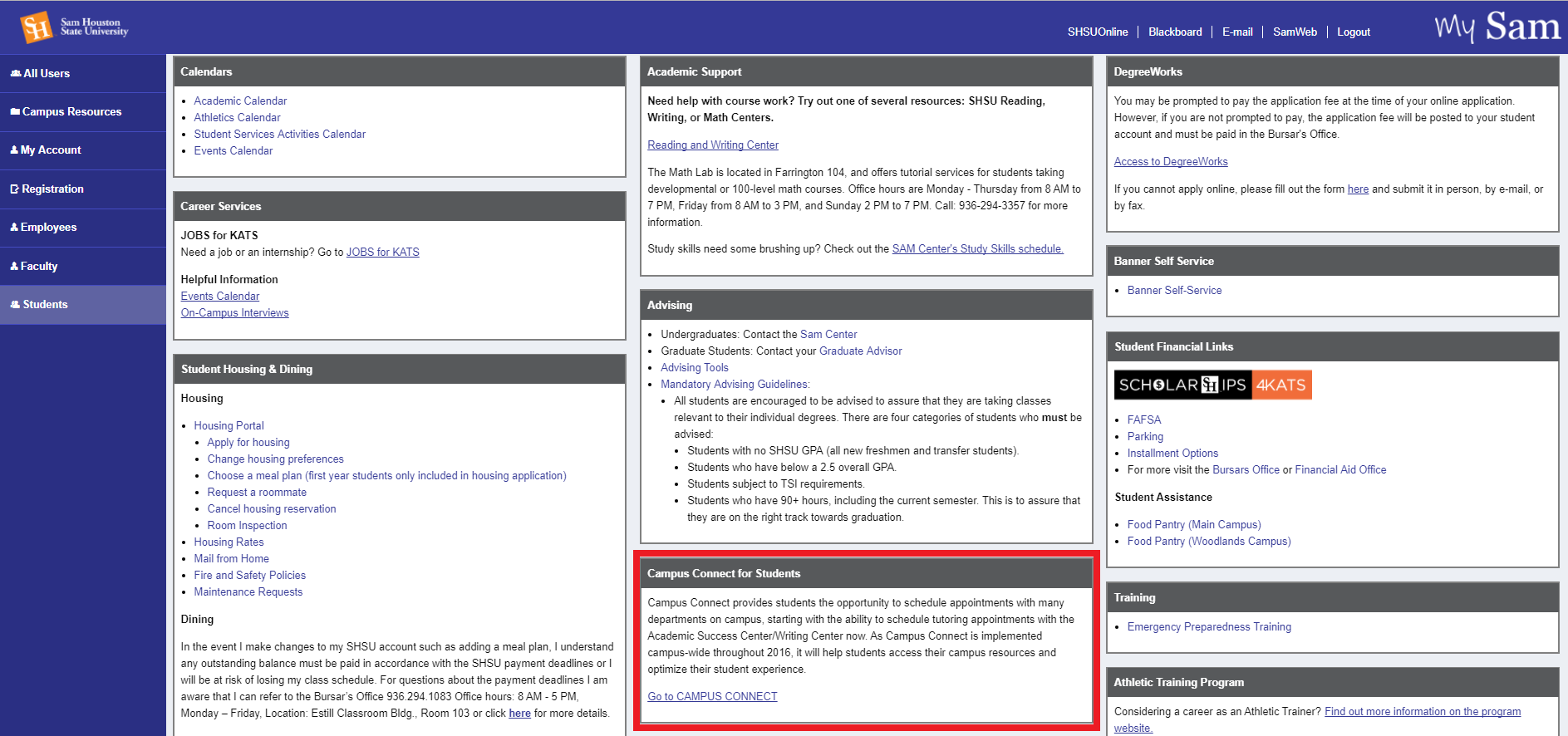The image size is (1568, 736).
Task: Go to Registration in the sidebar
Action: (52, 189)
